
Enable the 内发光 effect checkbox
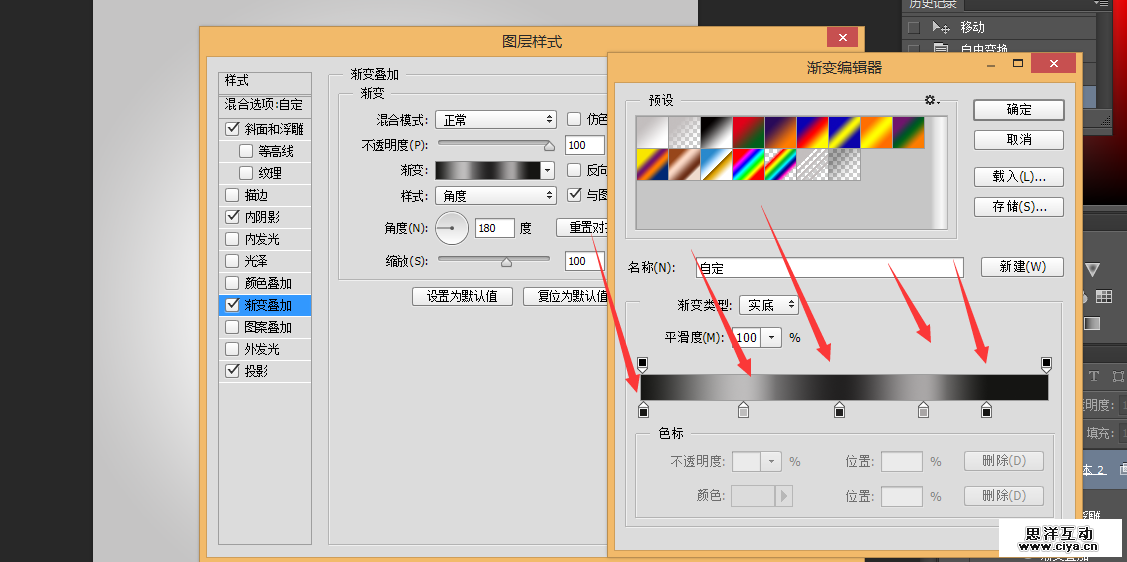coord(232,239)
